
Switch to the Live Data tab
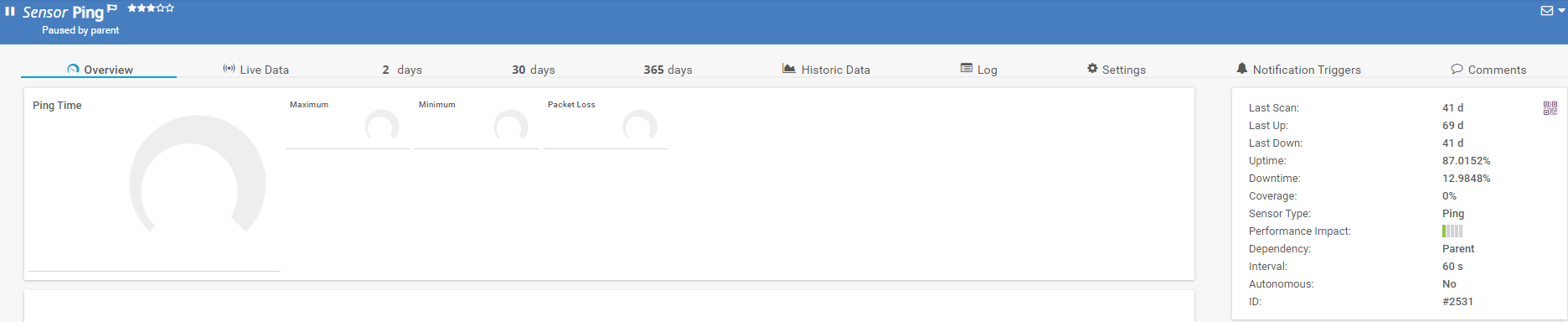(x=255, y=70)
